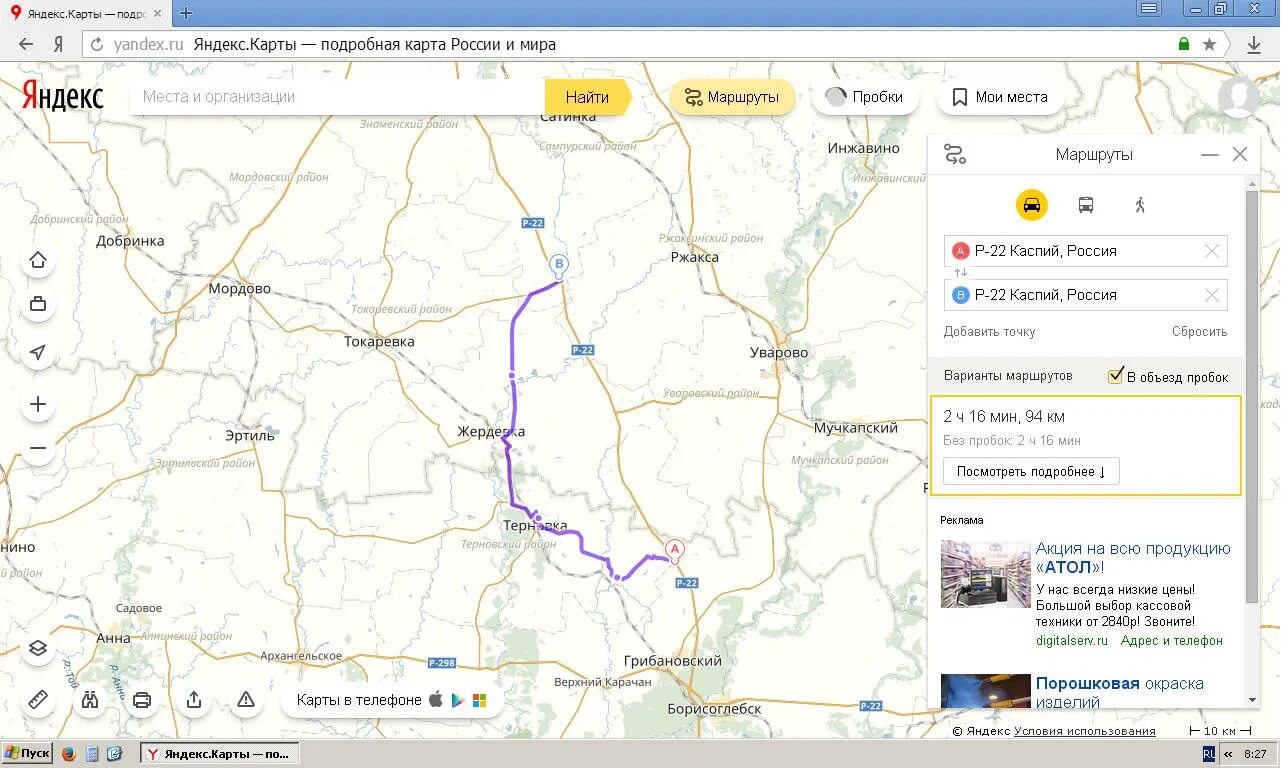Image resolution: width=1282 pixels, height=768 pixels.
Task: Open Маршруты routes button
Action: pos(732,97)
